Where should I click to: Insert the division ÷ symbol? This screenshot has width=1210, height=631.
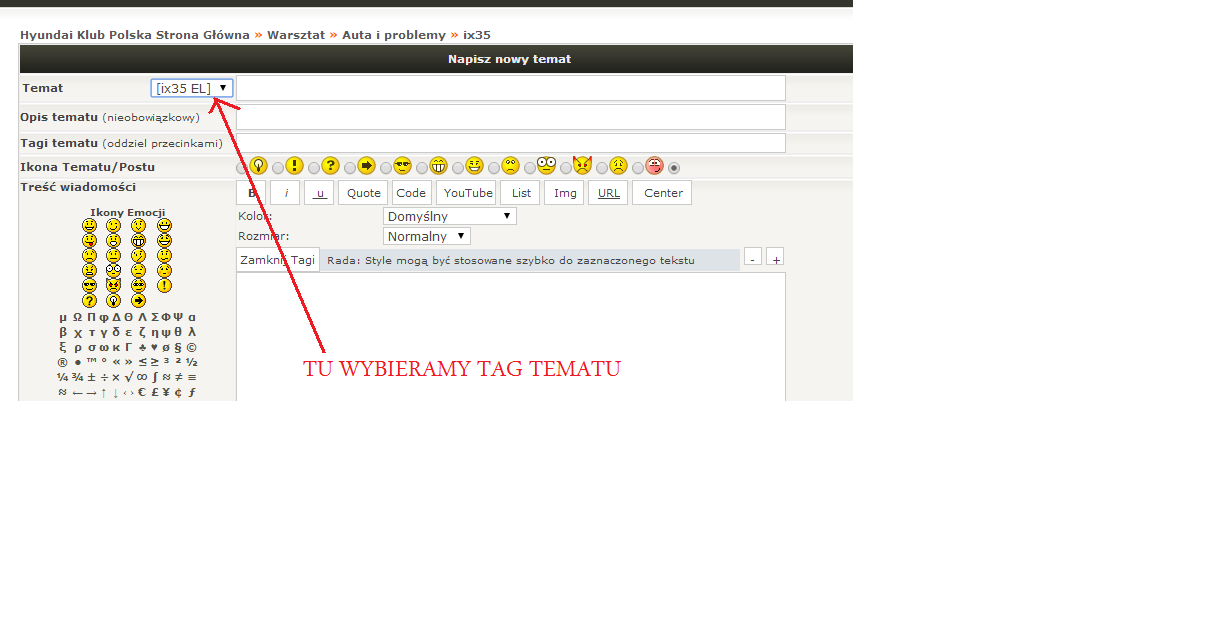click(x=103, y=377)
